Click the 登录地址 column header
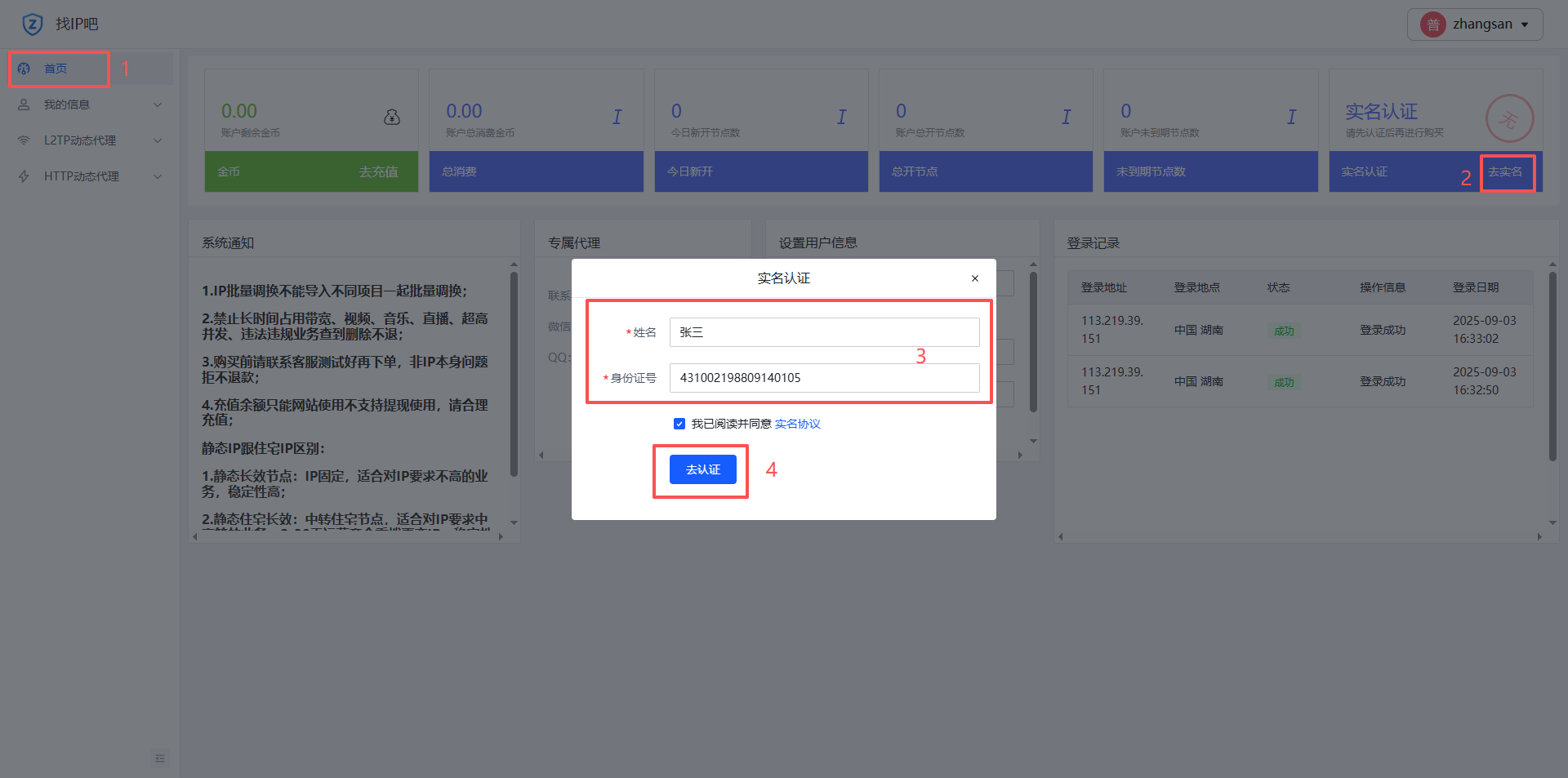1568x778 pixels. point(1104,287)
